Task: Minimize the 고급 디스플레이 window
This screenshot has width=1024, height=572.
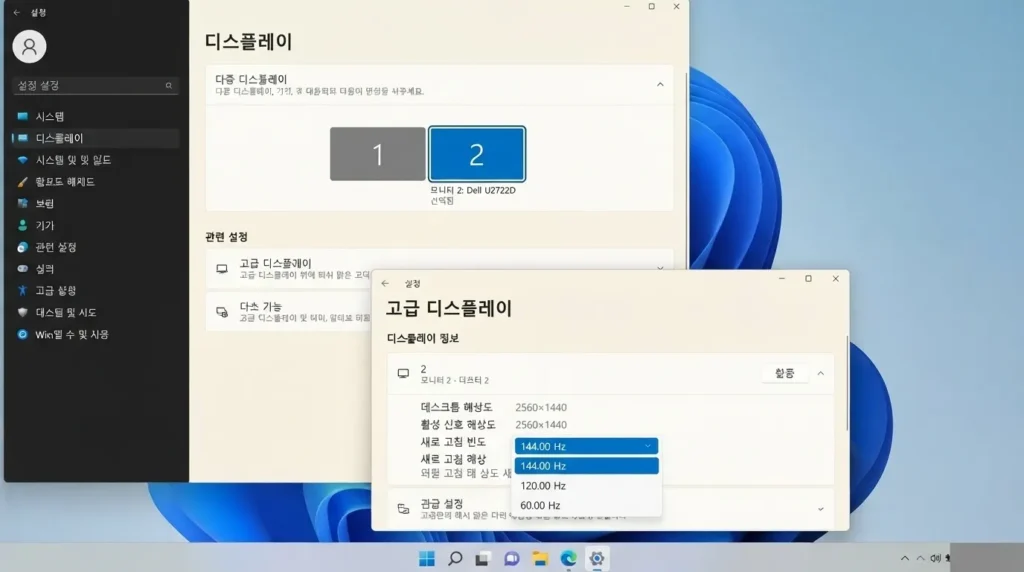Action: tap(782, 278)
